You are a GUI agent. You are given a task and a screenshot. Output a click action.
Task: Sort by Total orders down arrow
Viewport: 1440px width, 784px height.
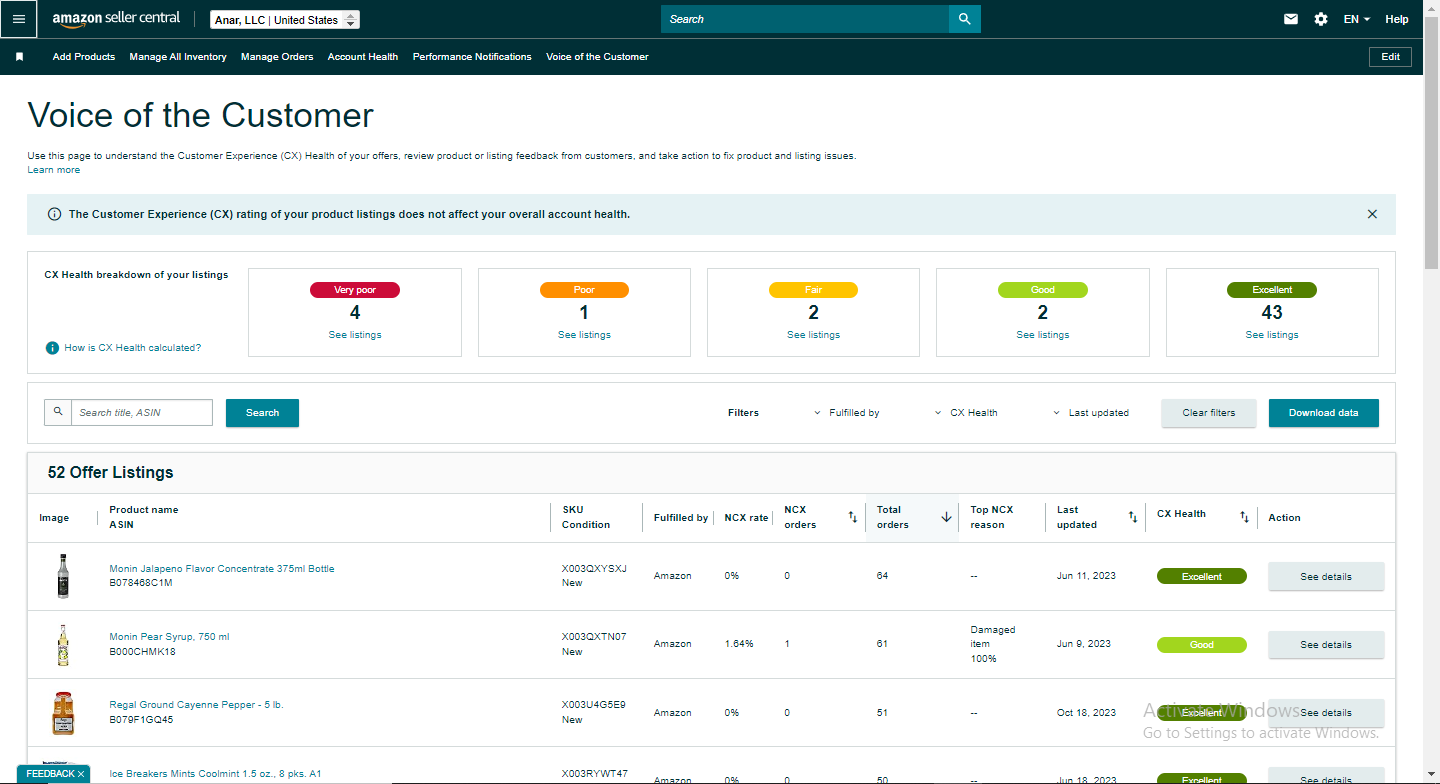pos(946,517)
